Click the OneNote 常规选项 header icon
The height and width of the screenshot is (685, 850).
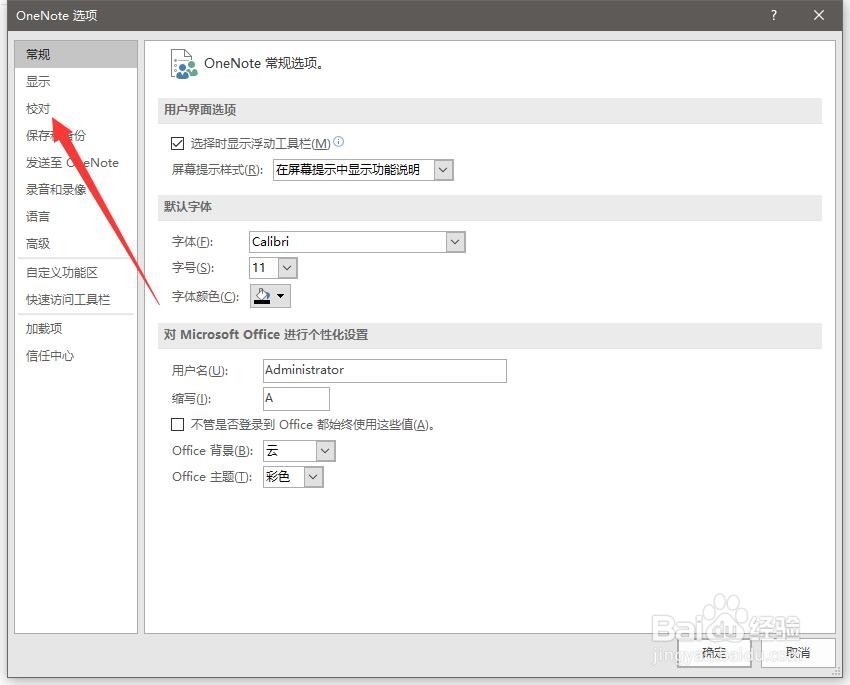point(184,64)
